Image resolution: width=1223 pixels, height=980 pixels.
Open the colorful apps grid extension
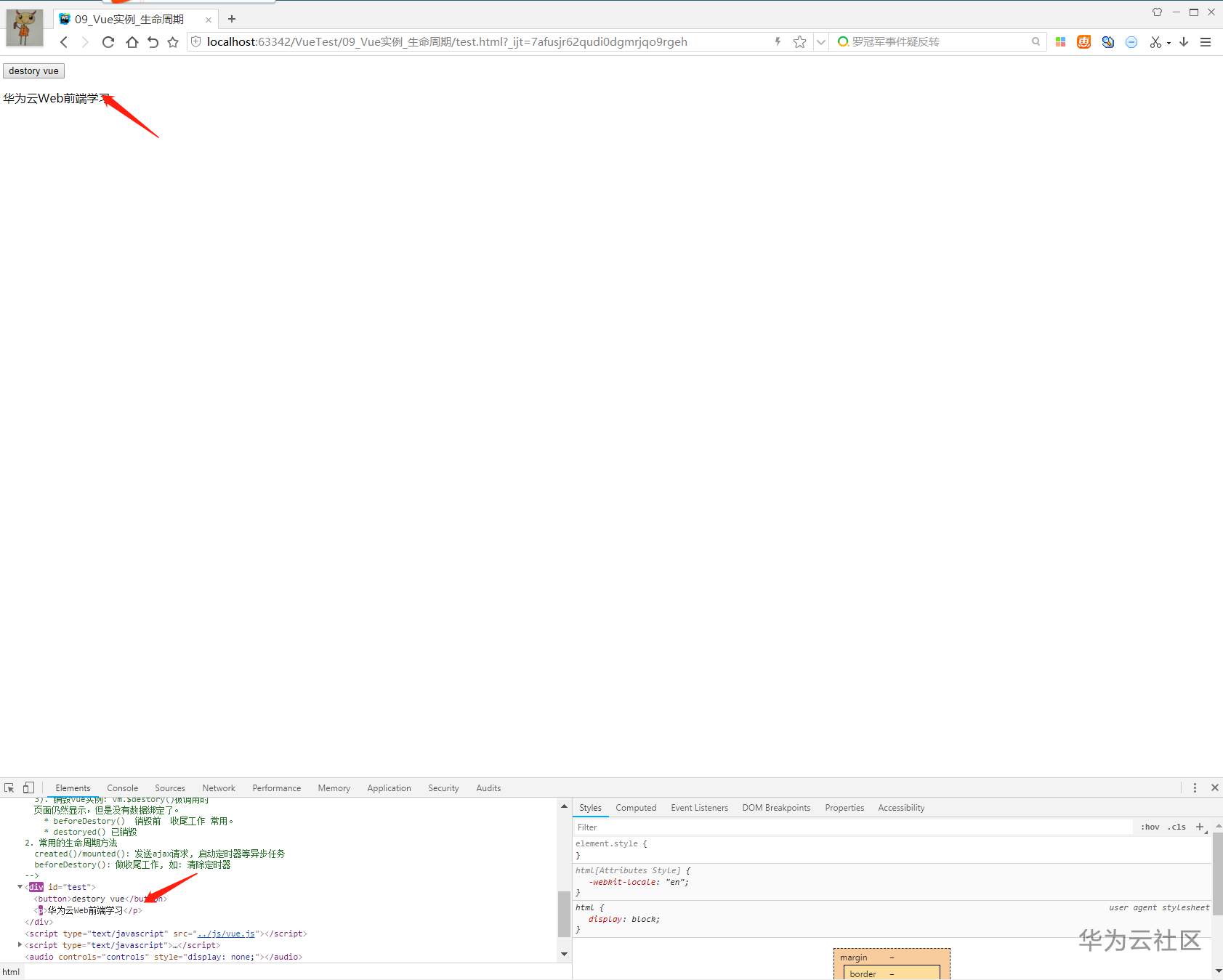1060,42
